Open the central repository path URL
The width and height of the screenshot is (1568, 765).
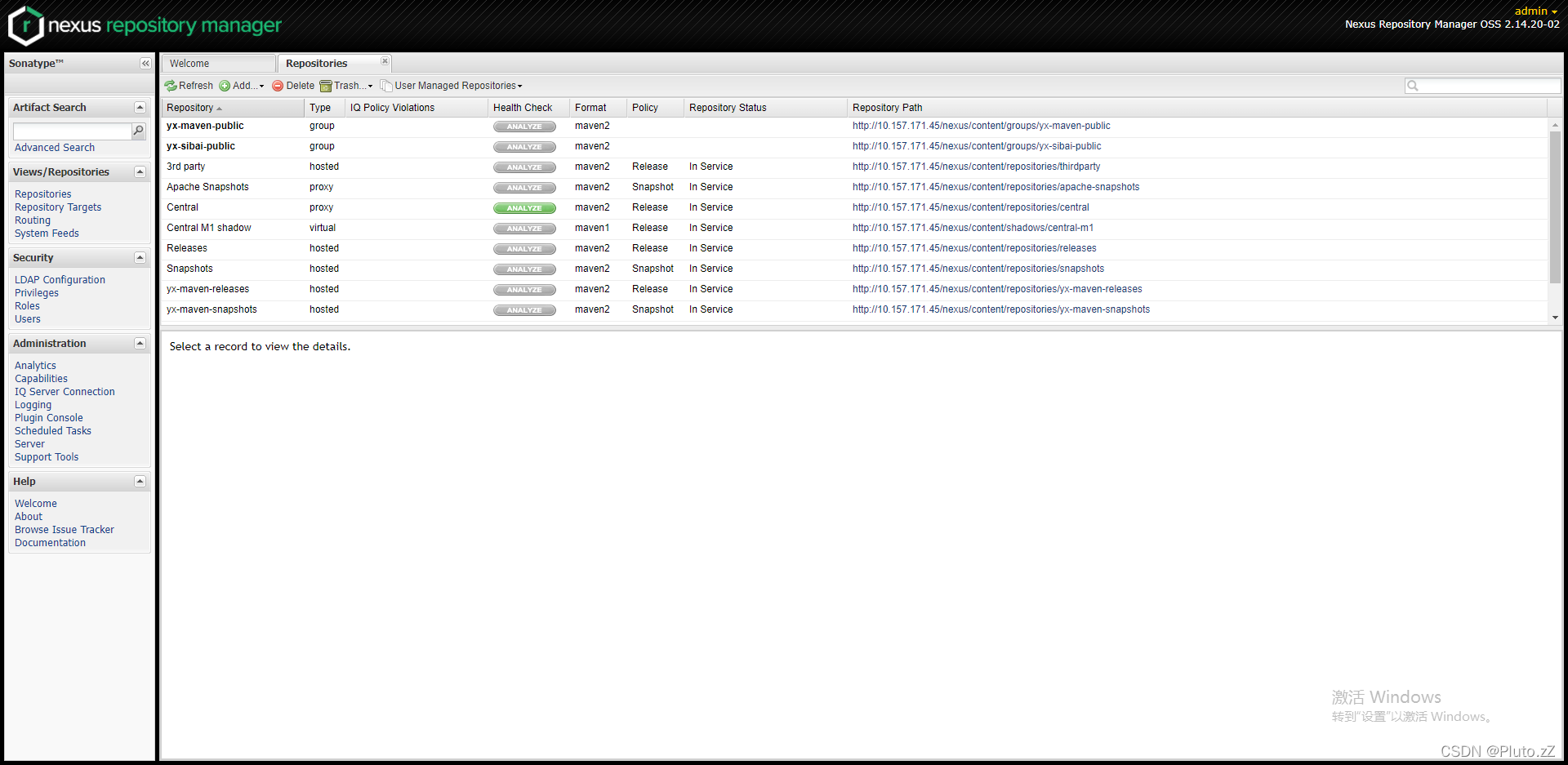[x=971, y=208]
